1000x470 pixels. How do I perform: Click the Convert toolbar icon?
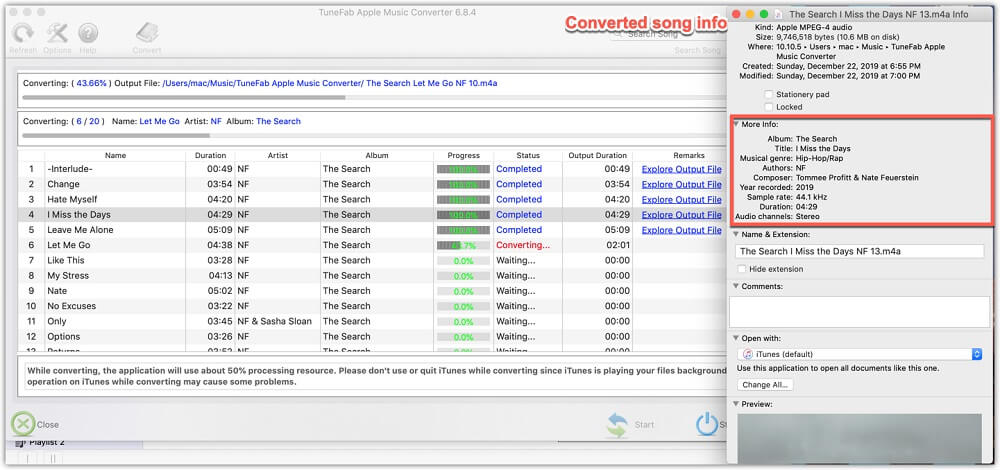147,35
